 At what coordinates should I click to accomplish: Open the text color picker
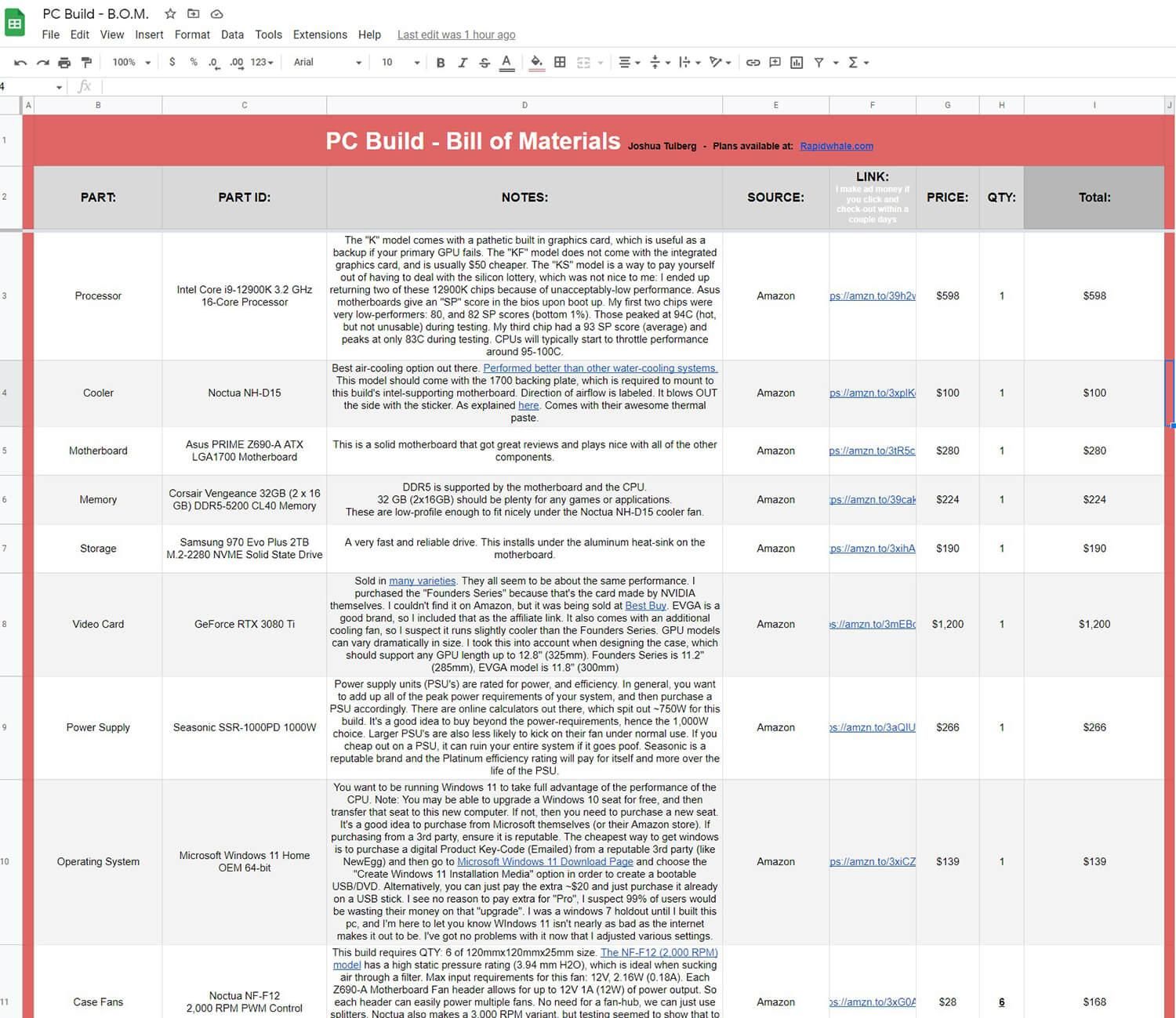tap(506, 63)
